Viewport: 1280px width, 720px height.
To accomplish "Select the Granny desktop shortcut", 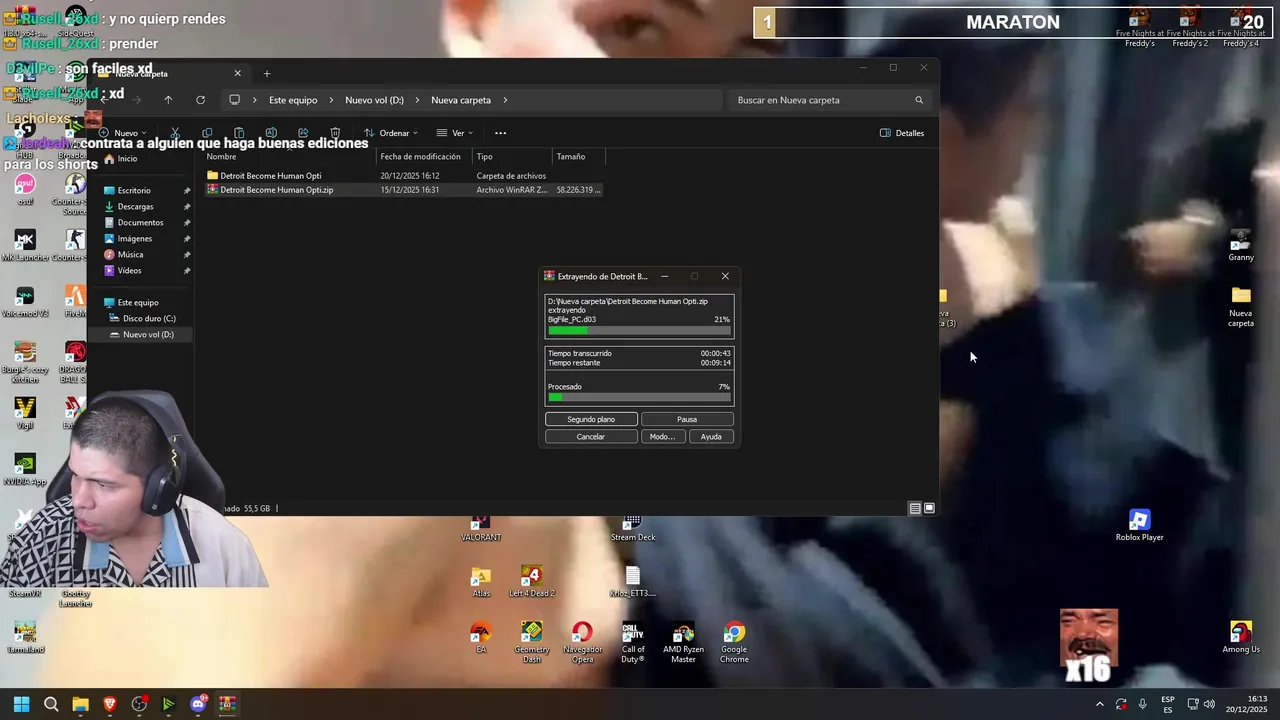I will [1241, 246].
